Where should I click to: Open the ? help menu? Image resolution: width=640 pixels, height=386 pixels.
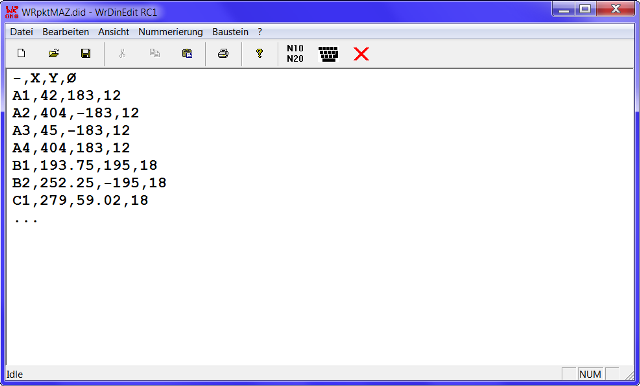coord(260,32)
